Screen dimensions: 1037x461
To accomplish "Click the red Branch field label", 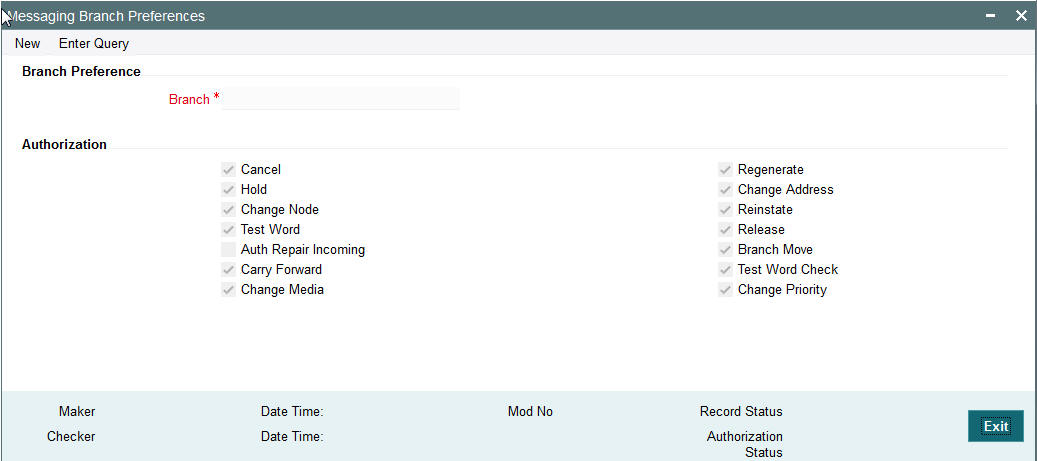I will [x=189, y=99].
